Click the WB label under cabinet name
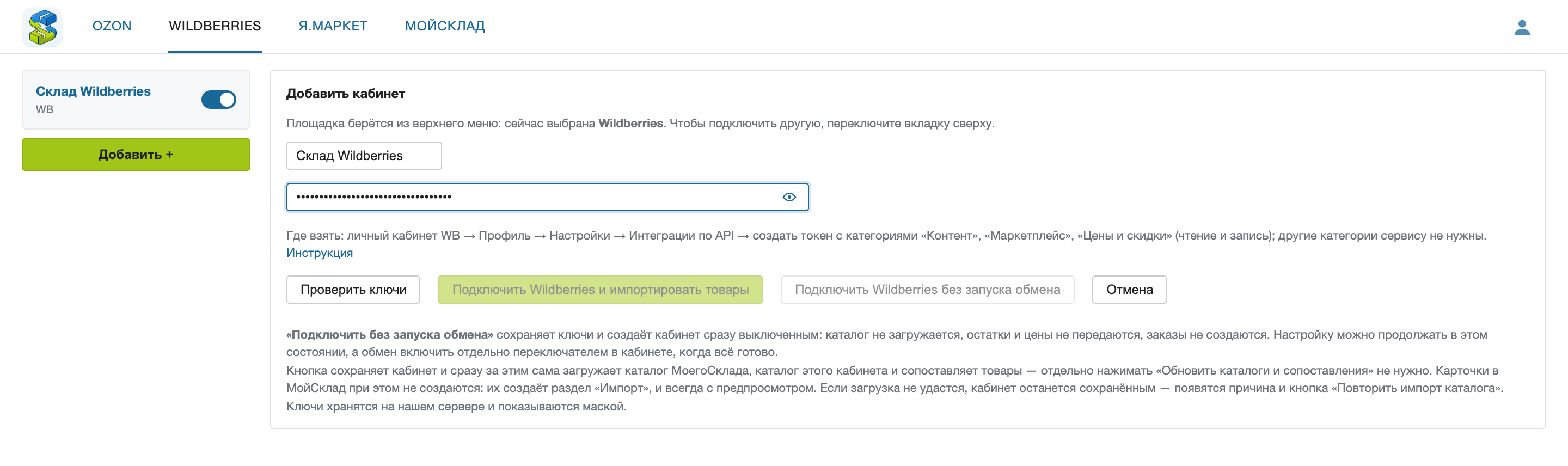 [45, 109]
